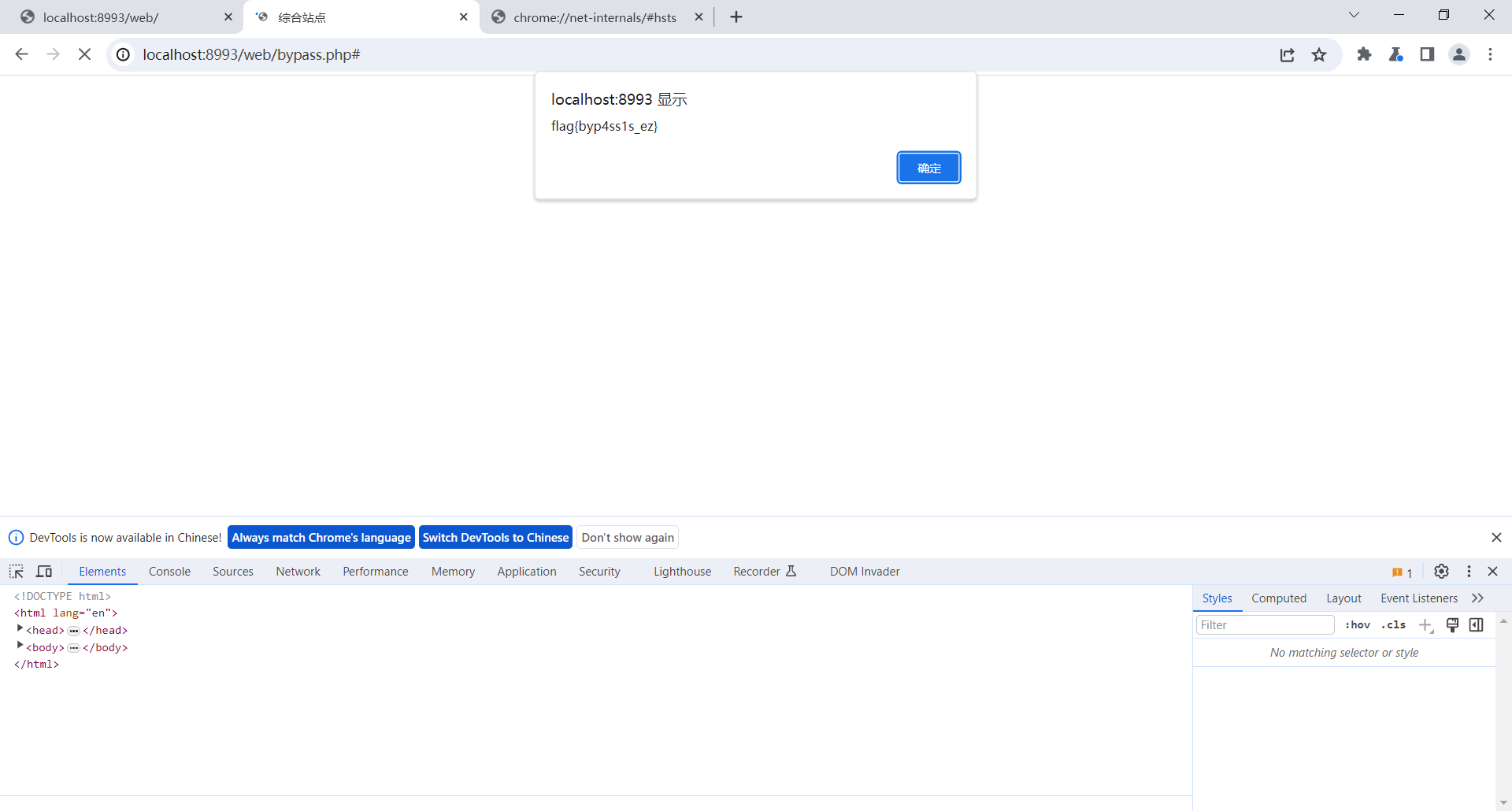1512x811 pixels.
Task: Open the Network tab
Action: pyautogui.click(x=298, y=572)
